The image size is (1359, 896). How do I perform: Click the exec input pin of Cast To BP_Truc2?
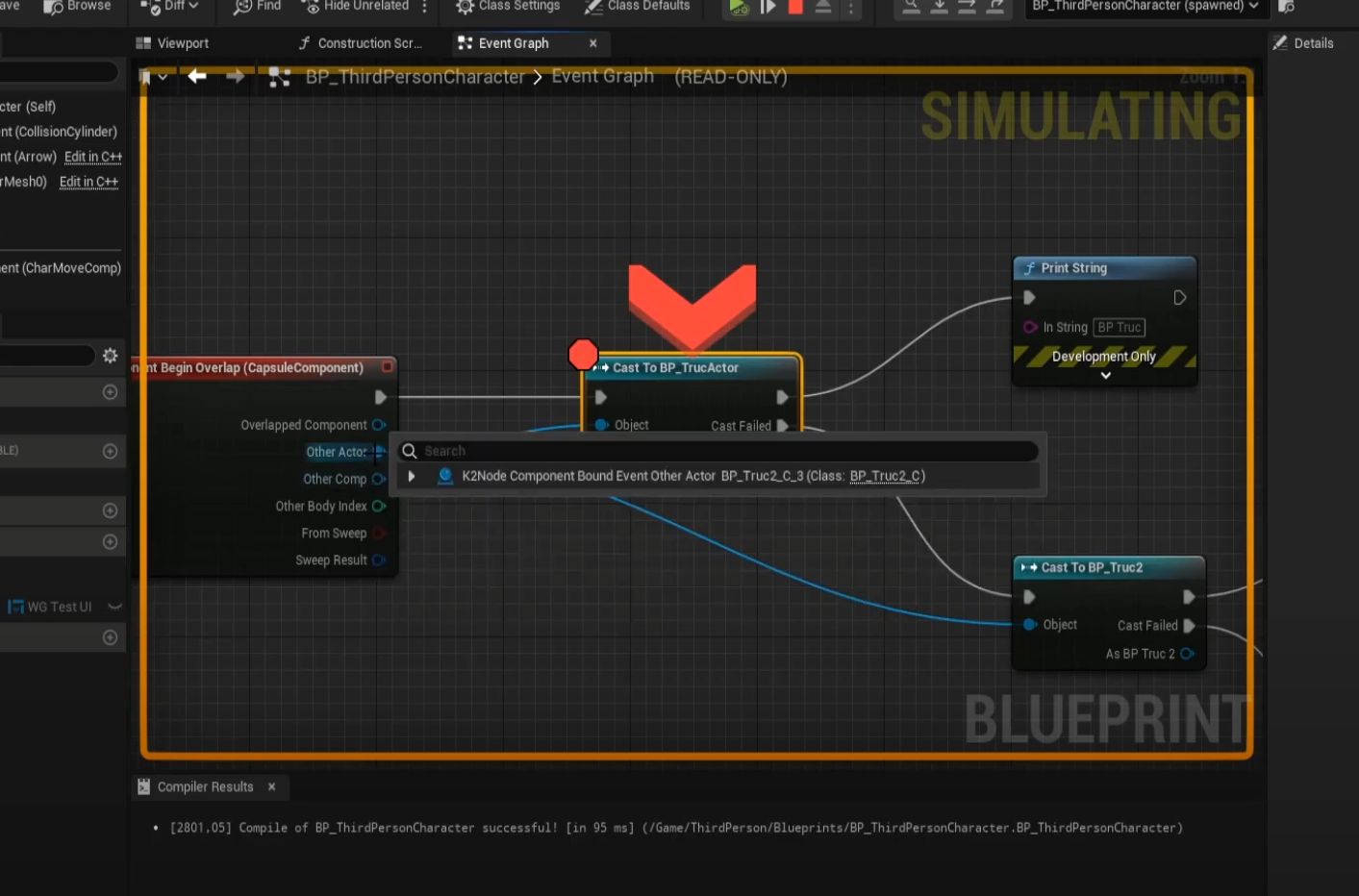click(1029, 597)
